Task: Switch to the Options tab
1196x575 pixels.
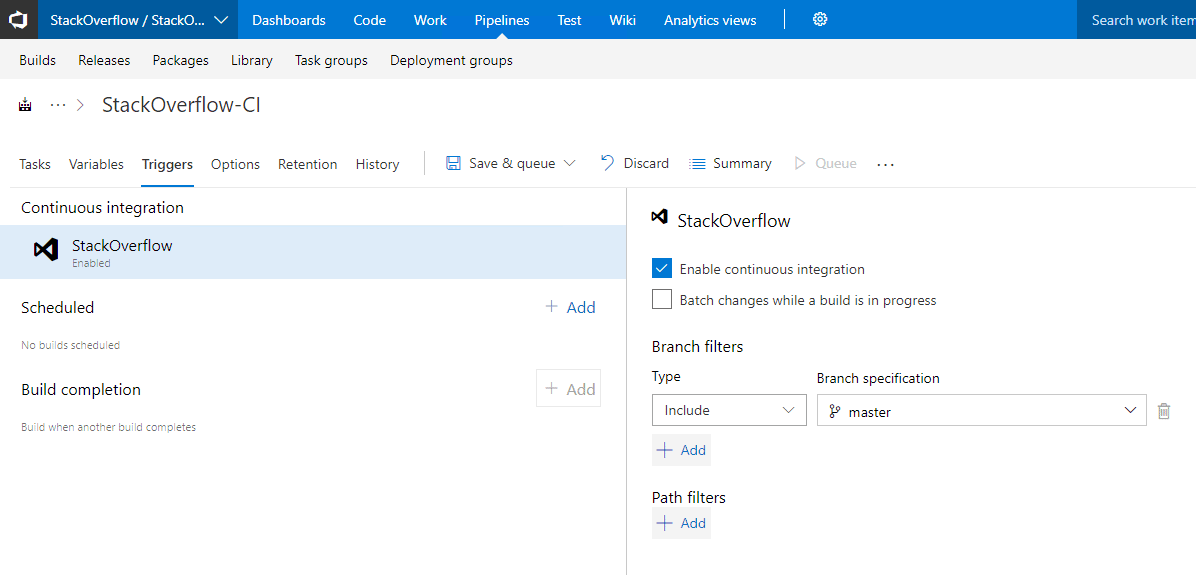Action: pos(236,164)
